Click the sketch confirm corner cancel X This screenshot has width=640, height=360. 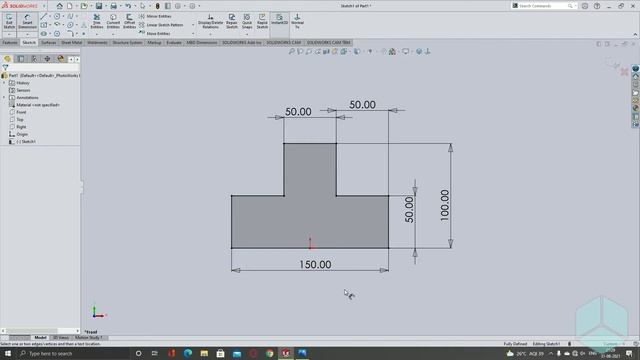click(x=624, y=72)
